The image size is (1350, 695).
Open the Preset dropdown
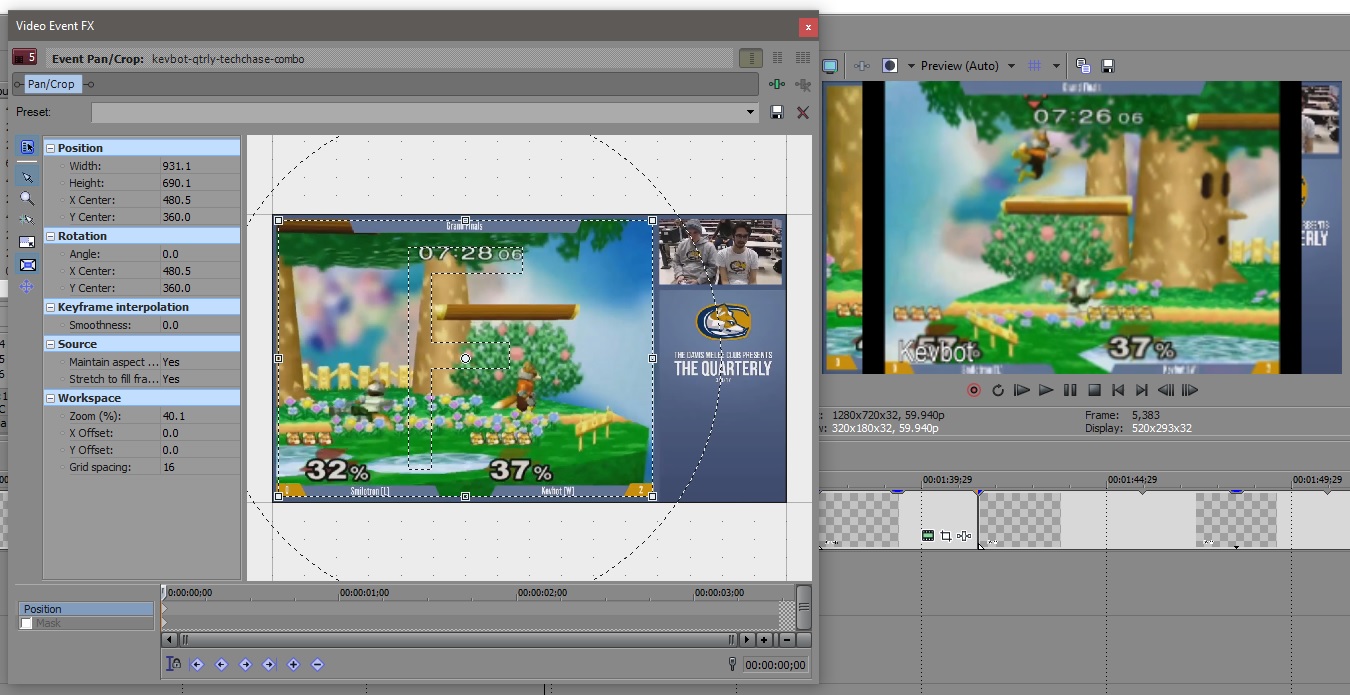(751, 112)
